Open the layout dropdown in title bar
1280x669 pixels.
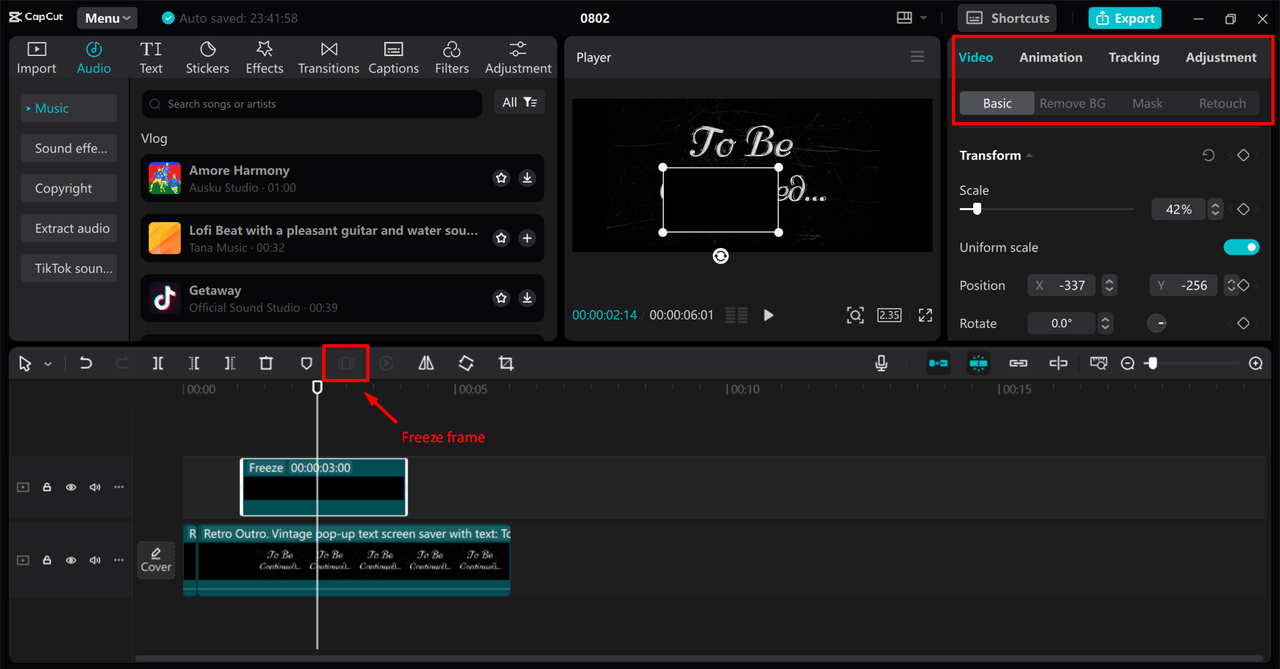pos(912,18)
